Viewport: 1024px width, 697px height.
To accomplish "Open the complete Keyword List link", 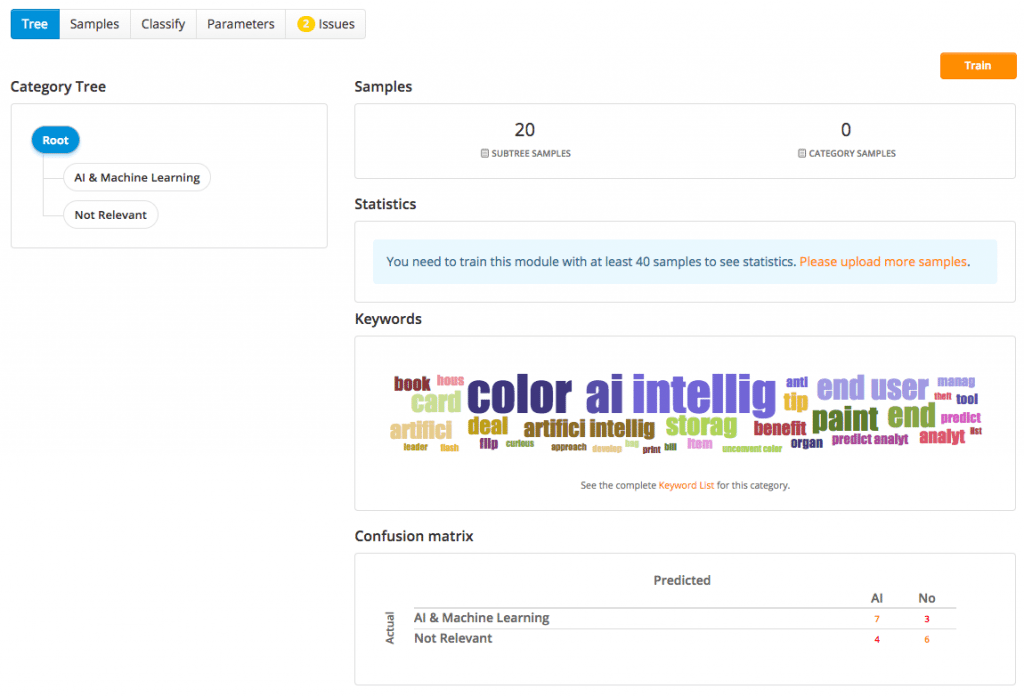I will coord(686,486).
